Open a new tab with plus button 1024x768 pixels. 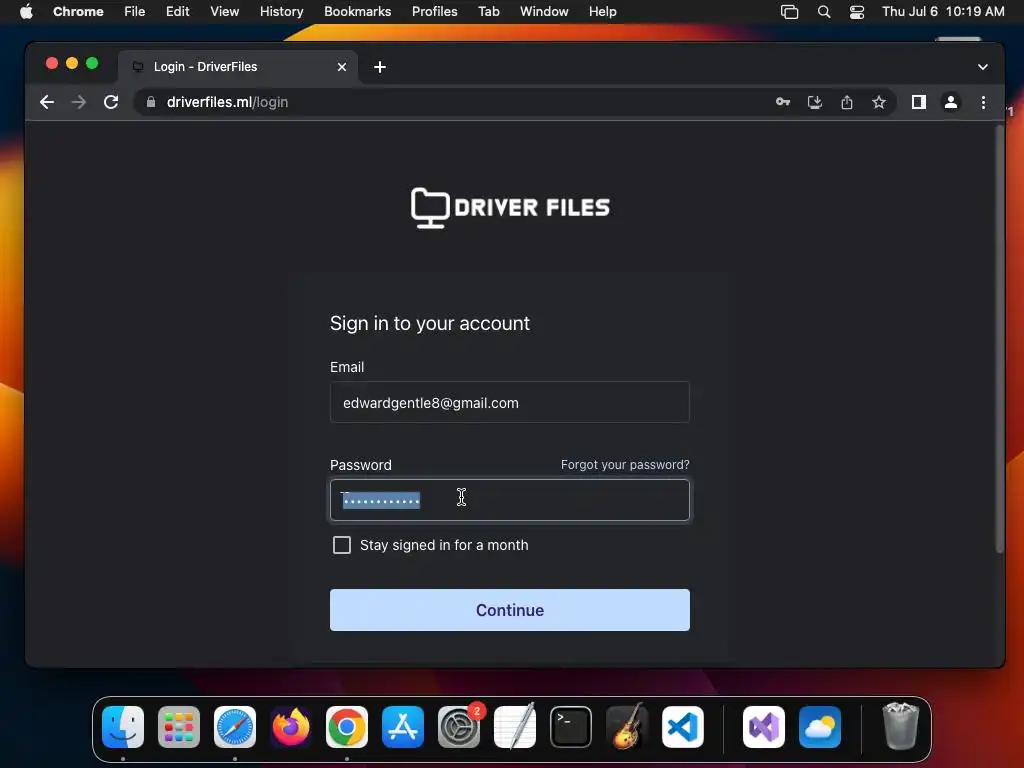point(379,67)
